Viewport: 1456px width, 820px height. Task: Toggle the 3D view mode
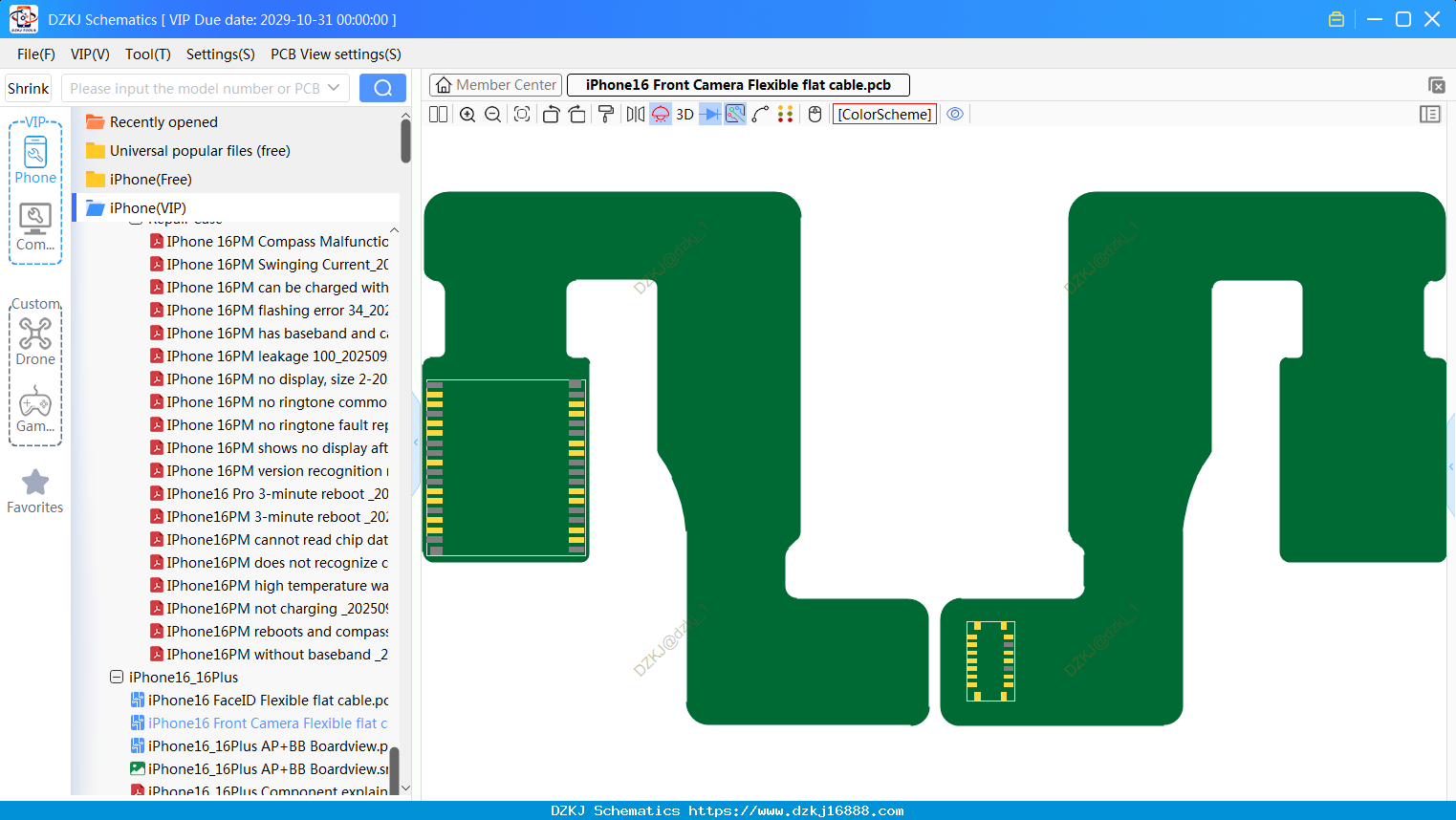[x=685, y=115]
